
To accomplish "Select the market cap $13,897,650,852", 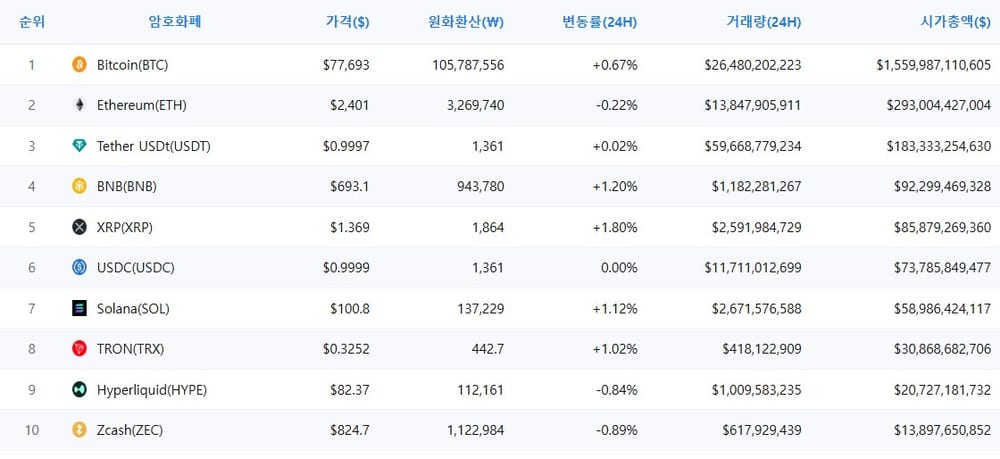I will (x=942, y=430).
